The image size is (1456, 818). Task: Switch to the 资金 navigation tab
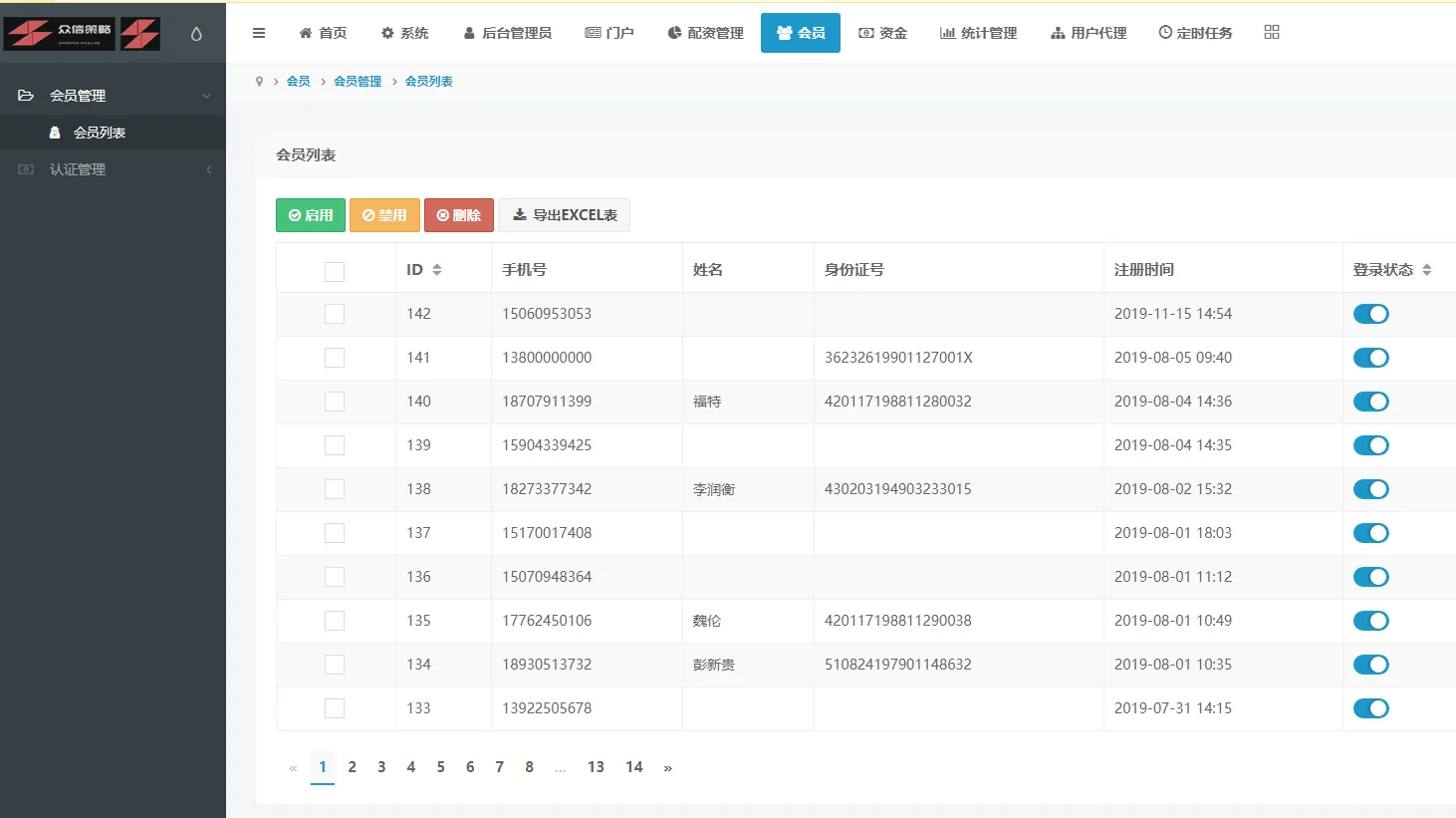click(882, 33)
